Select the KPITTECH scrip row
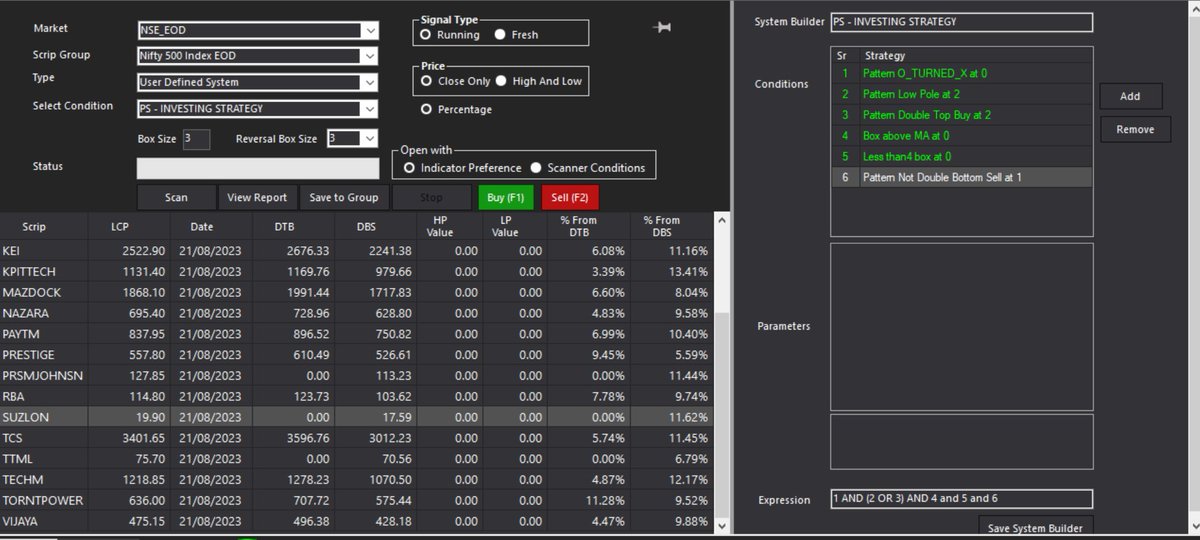1200x540 pixels. [x=356, y=271]
